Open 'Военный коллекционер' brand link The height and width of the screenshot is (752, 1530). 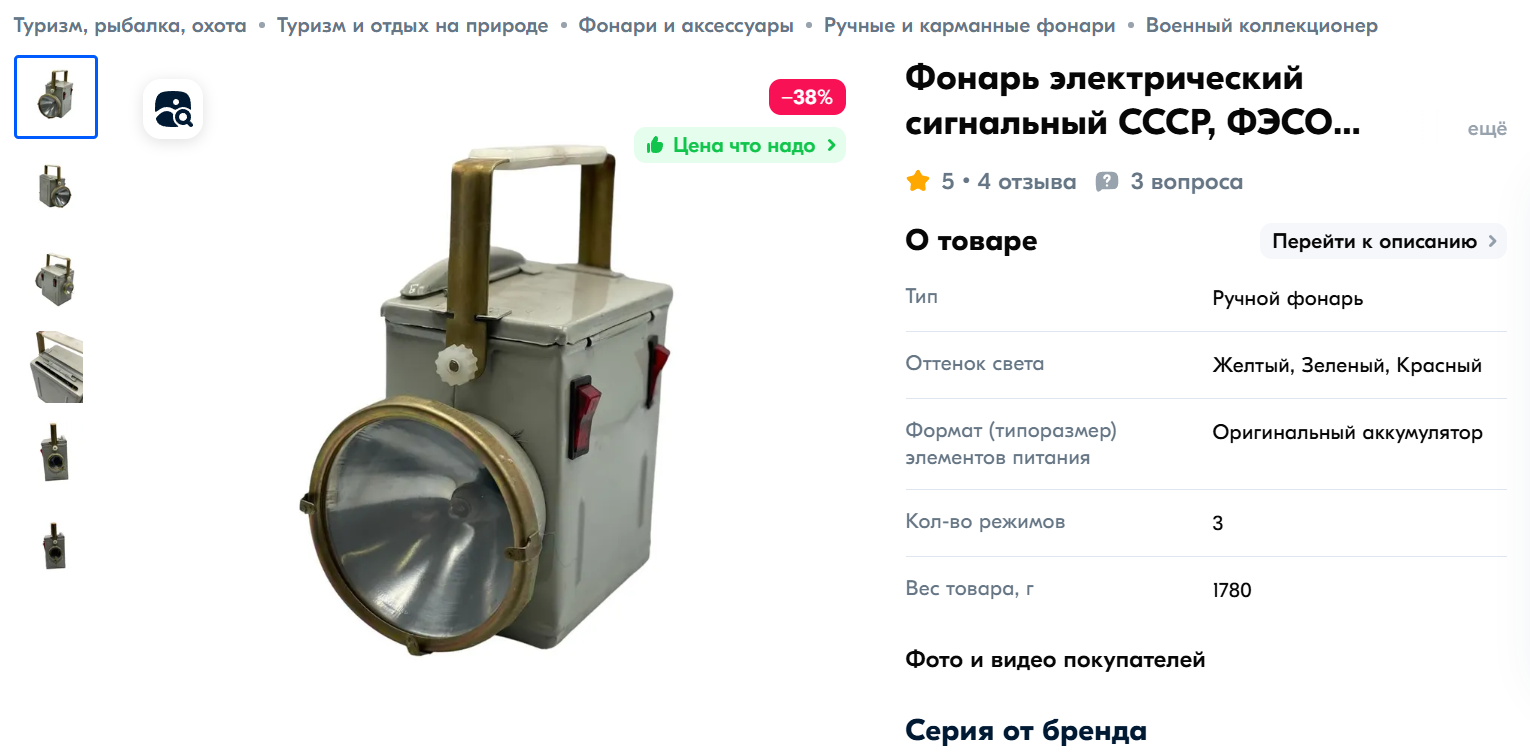tap(1262, 26)
